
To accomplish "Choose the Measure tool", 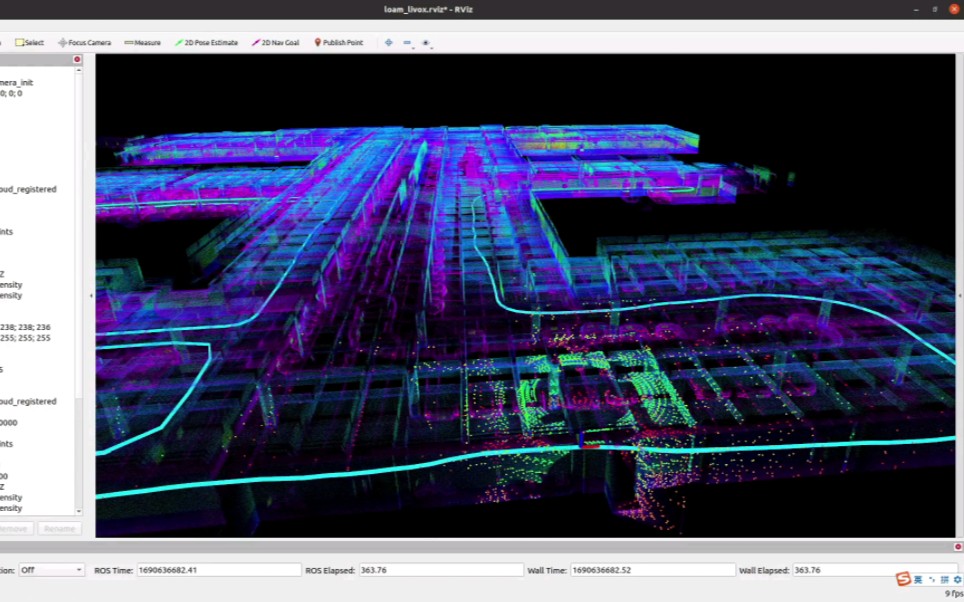I will [x=143, y=43].
